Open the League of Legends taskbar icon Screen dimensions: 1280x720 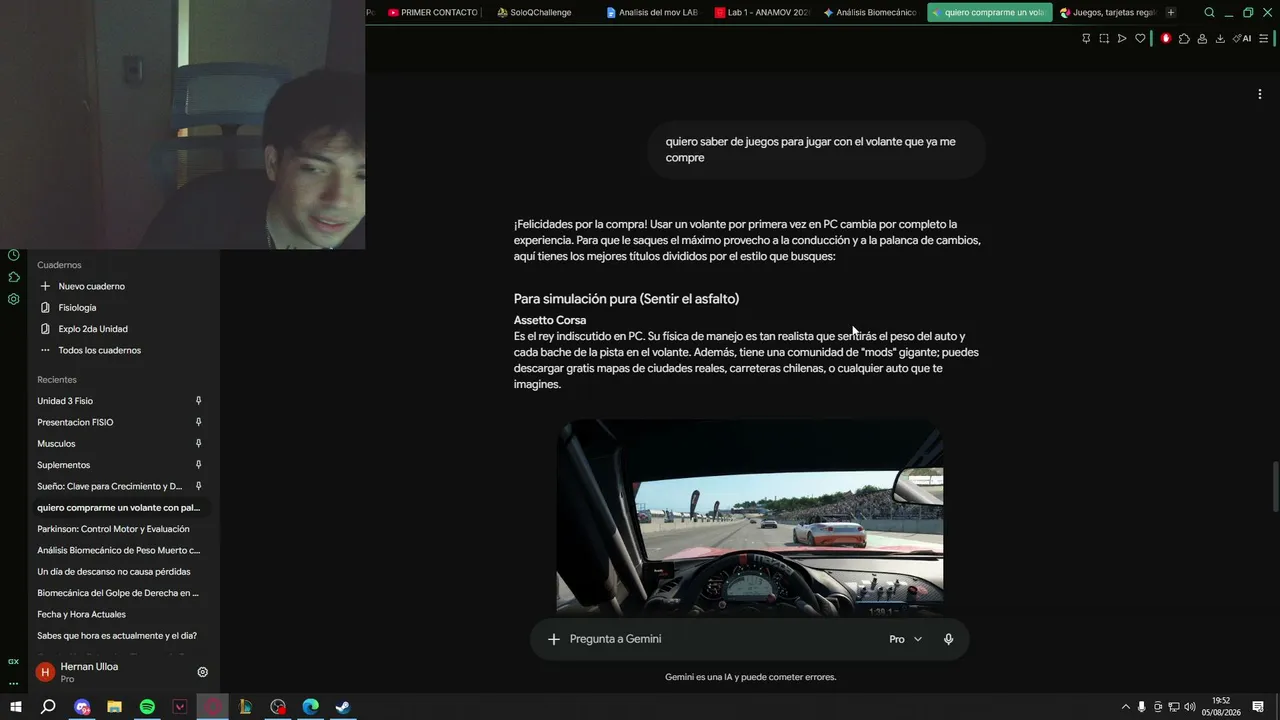[x=245, y=707]
